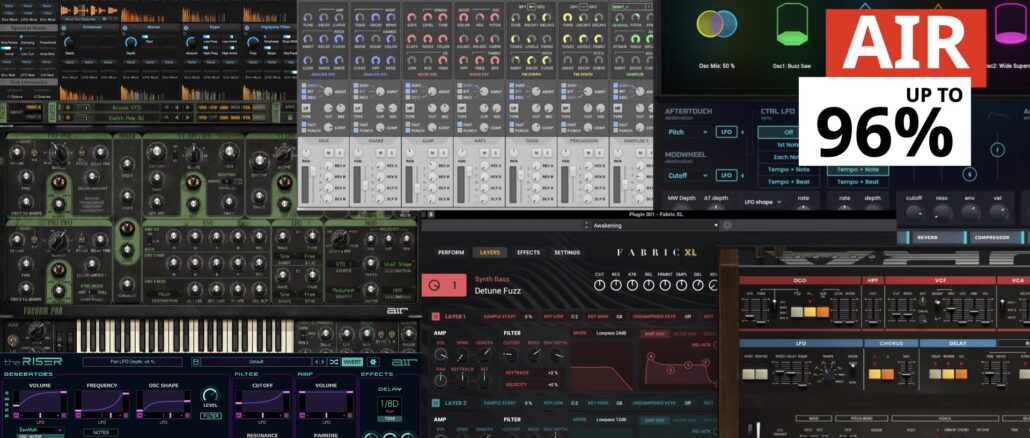Toggle the Riser INVERT button

coord(353,362)
